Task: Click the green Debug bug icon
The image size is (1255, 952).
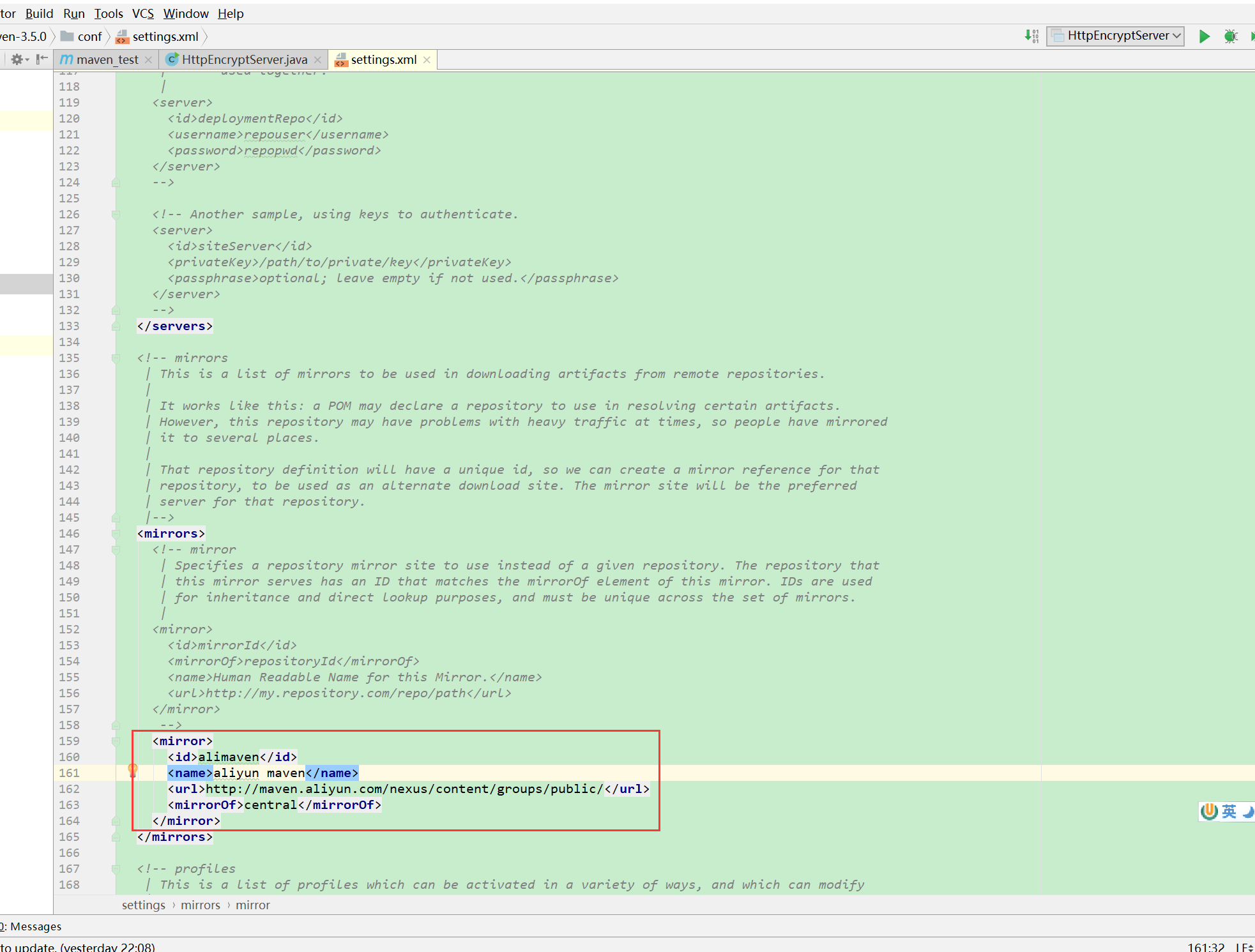Action: [1231, 36]
